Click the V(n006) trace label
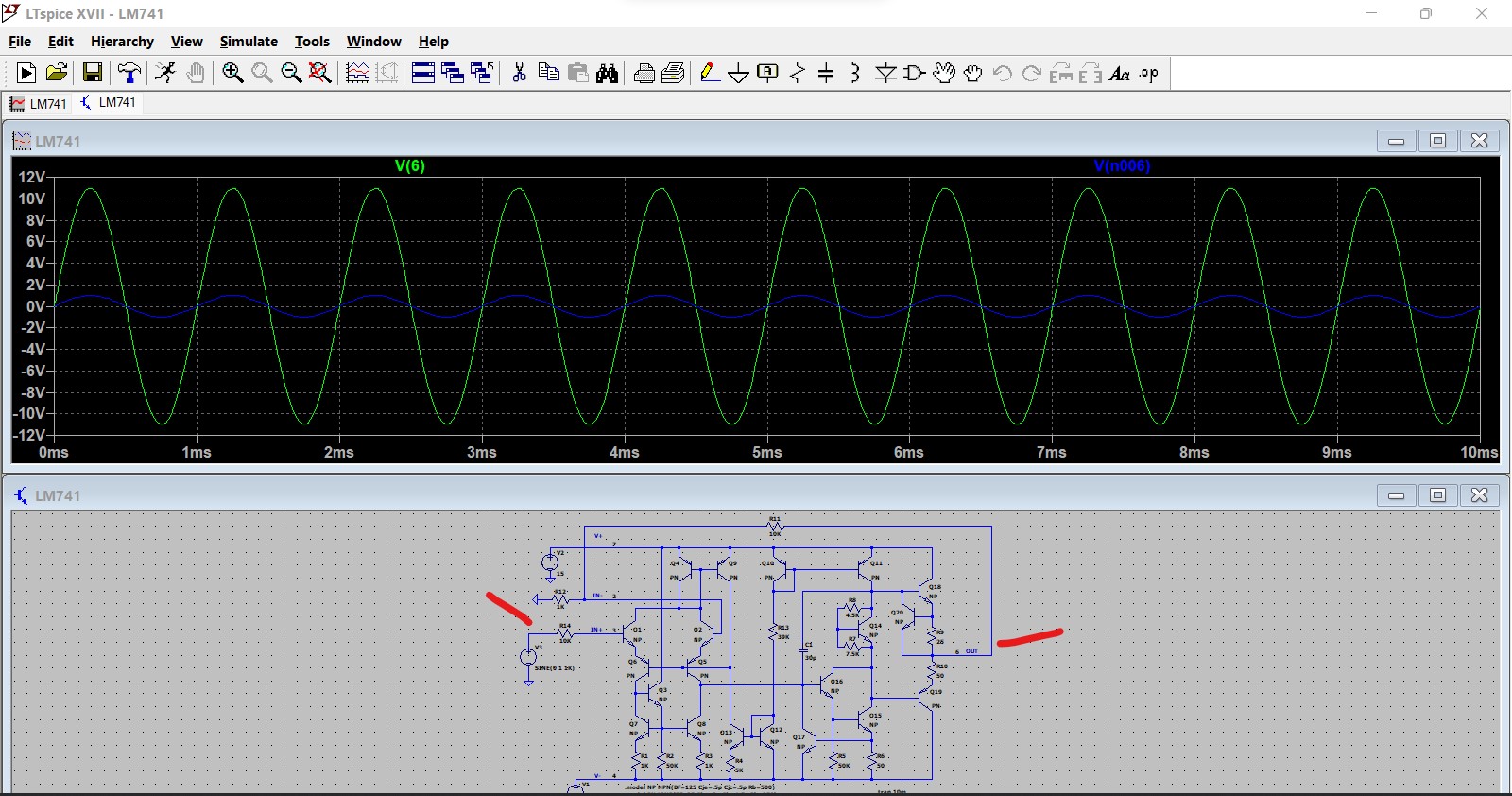 coord(1122,165)
